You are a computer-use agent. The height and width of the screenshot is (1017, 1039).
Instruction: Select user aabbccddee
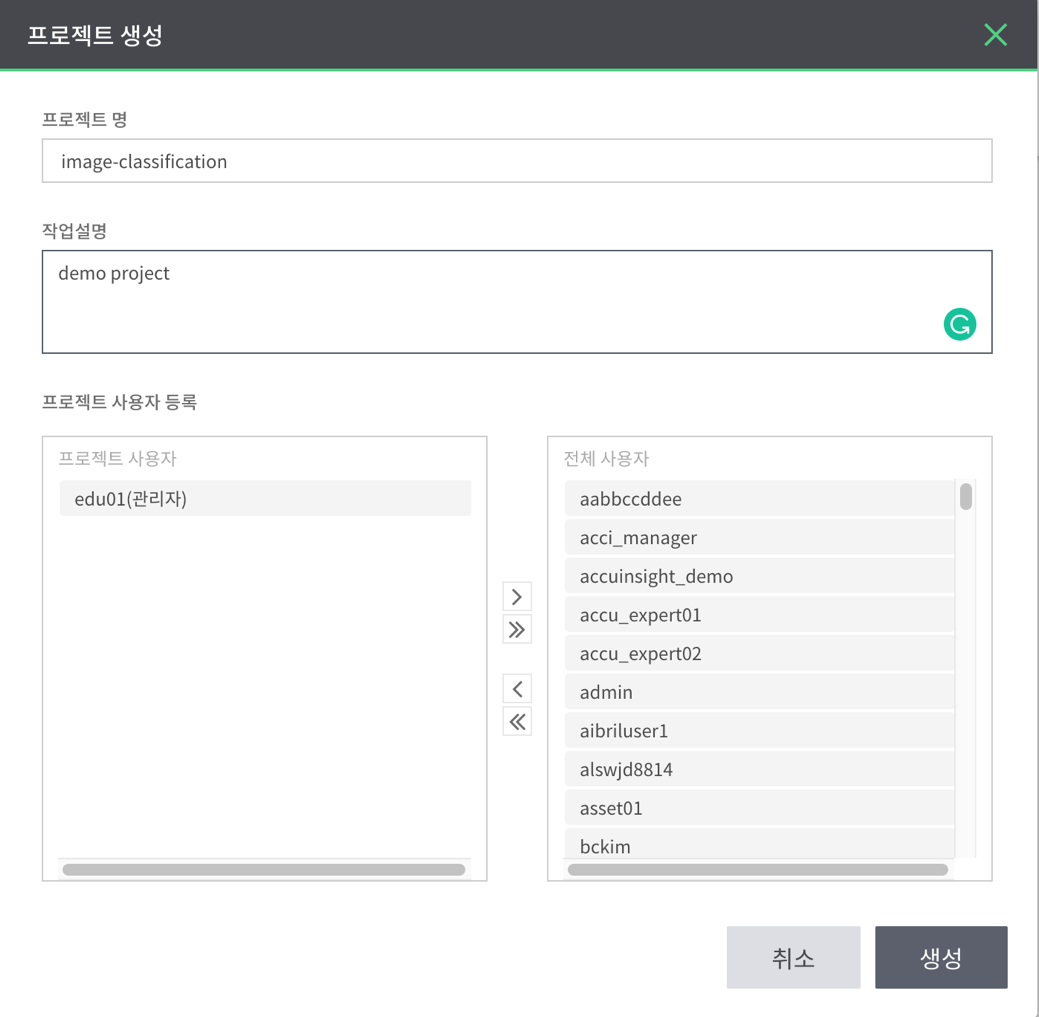(759, 498)
